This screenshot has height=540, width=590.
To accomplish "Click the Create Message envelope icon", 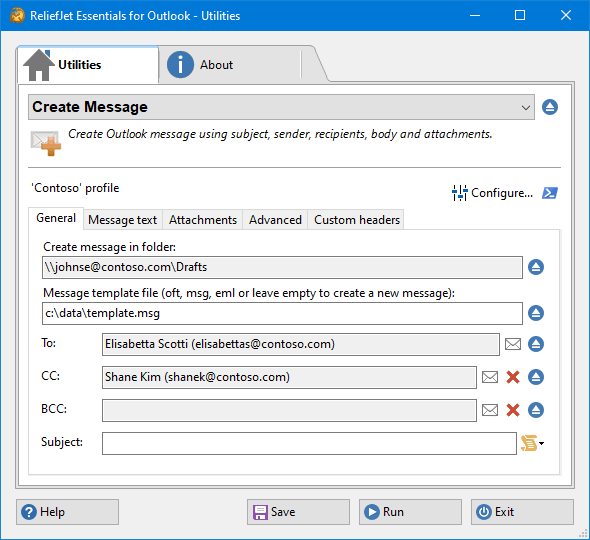I will (x=46, y=143).
